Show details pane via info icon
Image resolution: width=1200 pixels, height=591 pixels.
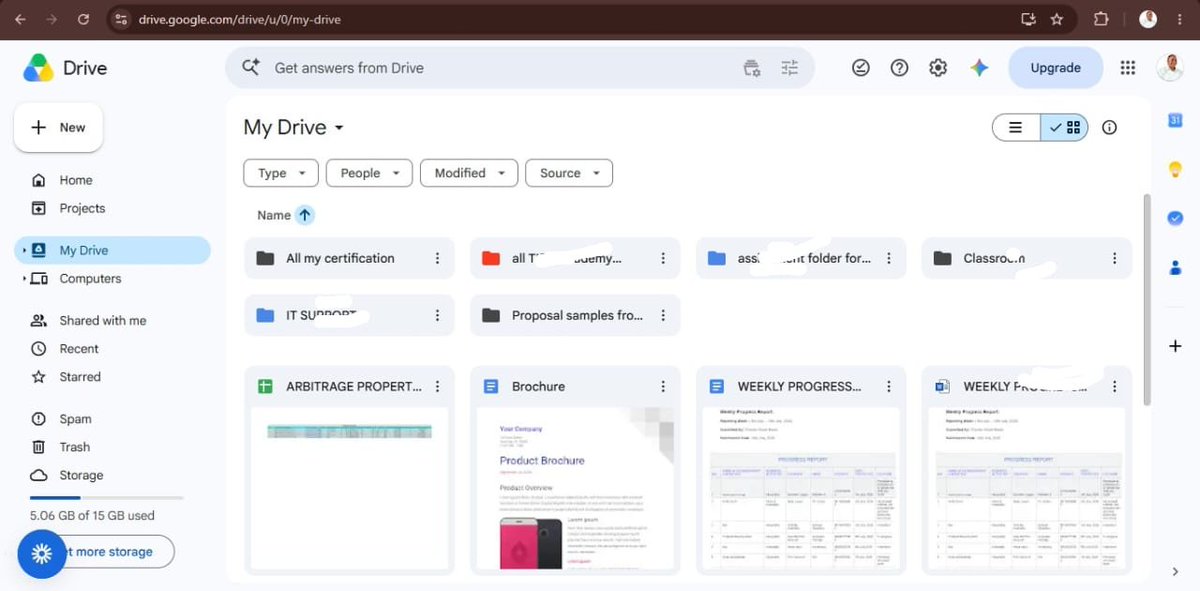[1109, 127]
